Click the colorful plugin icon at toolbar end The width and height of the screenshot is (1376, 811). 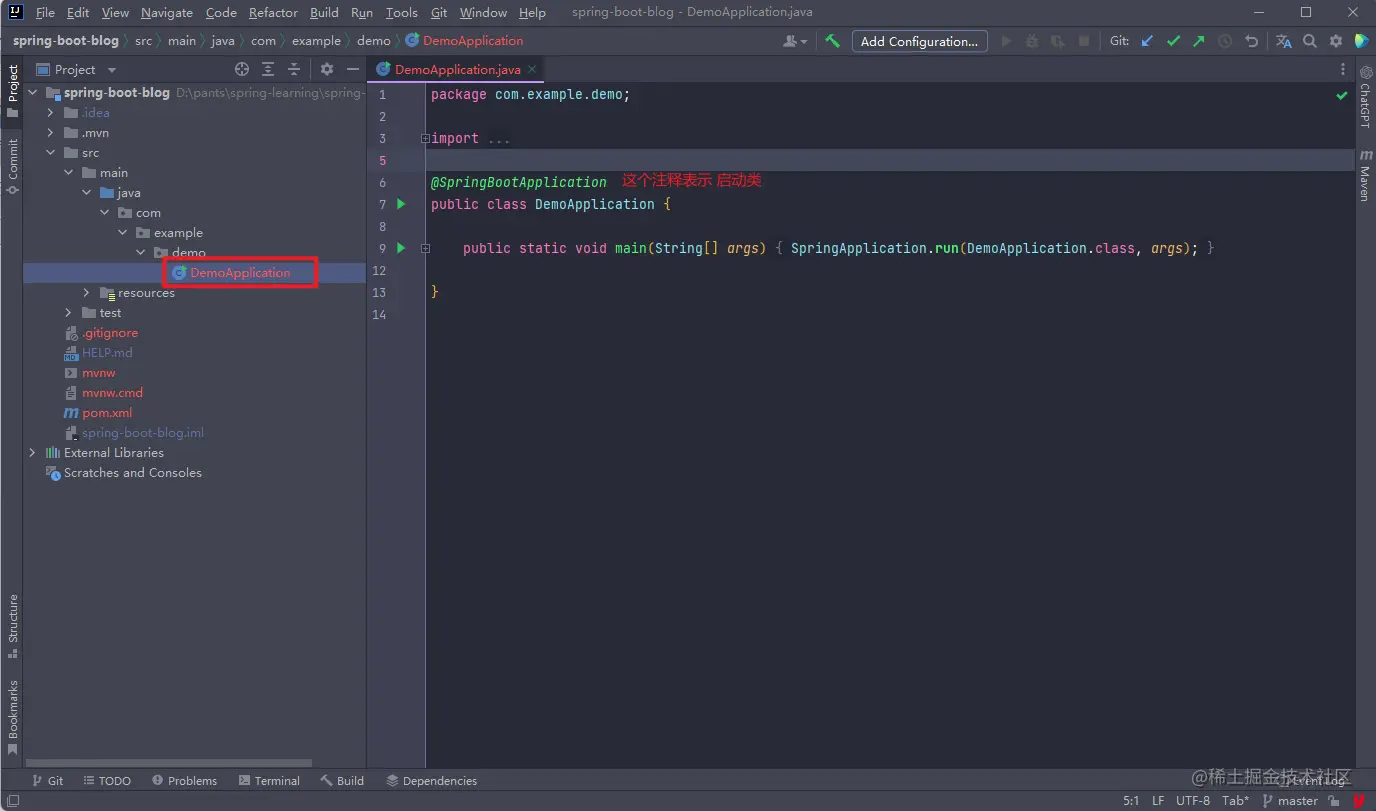1361,41
